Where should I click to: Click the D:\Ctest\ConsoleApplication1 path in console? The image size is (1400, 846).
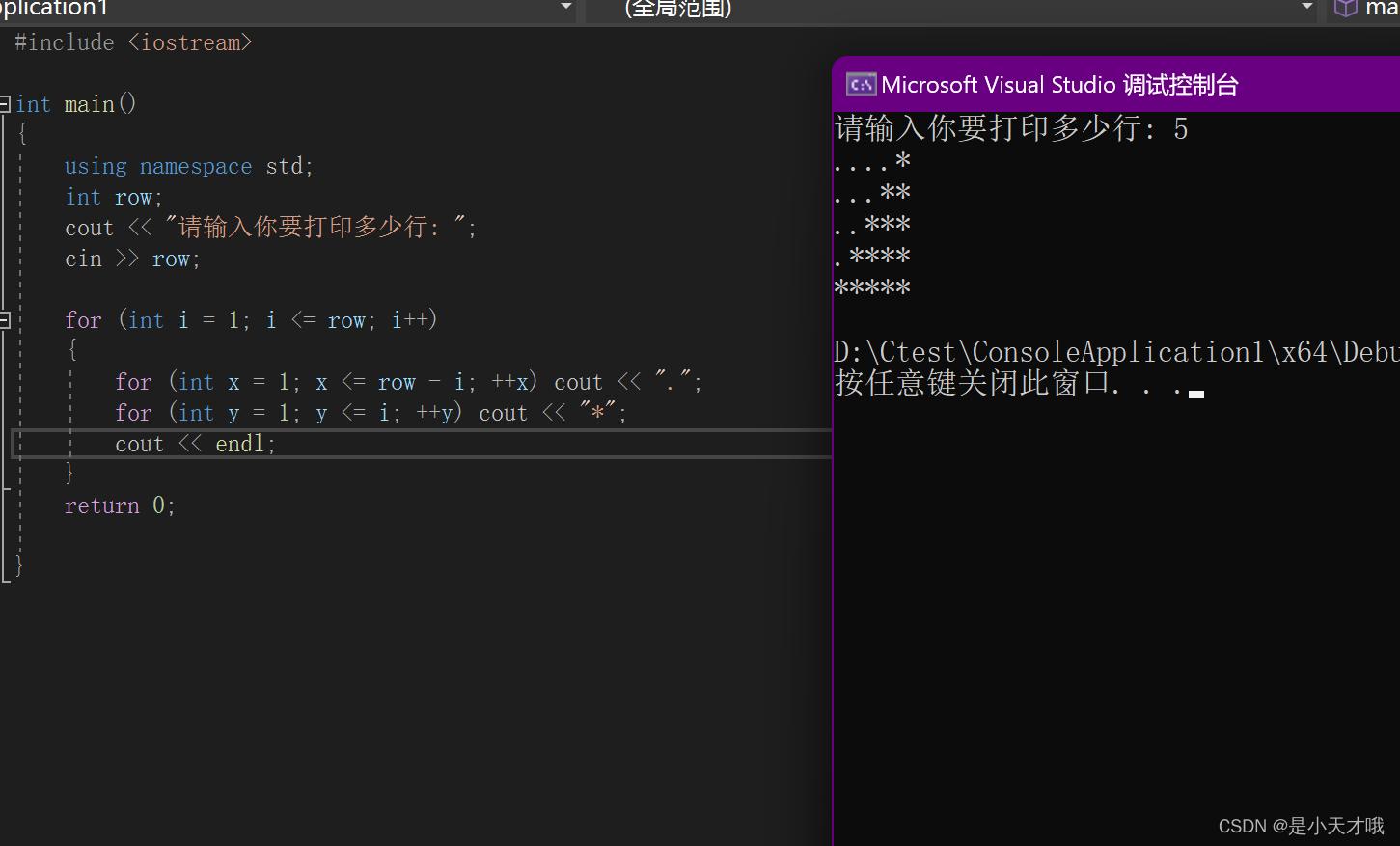click(1061, 351)
